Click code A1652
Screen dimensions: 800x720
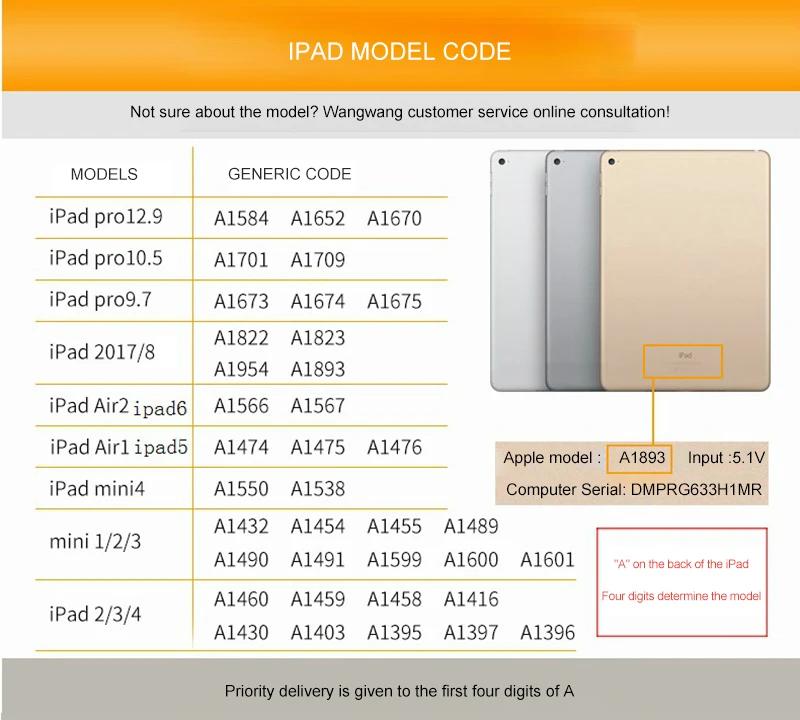317,219
